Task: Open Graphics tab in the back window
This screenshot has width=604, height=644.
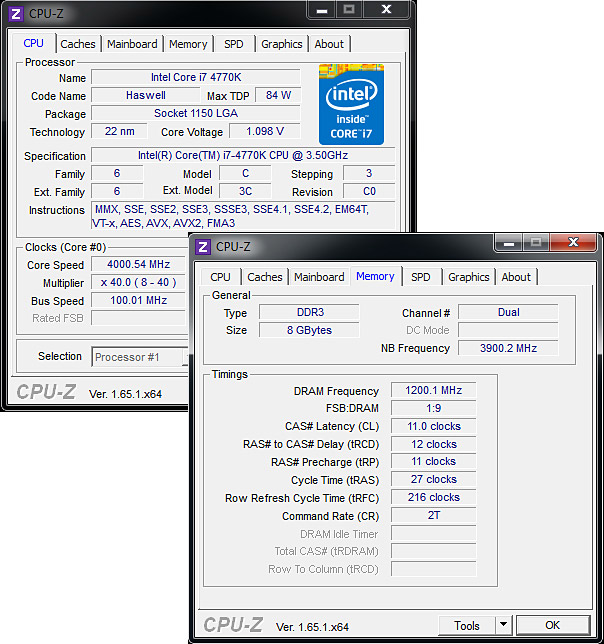Action: click(x=282, y=44)
